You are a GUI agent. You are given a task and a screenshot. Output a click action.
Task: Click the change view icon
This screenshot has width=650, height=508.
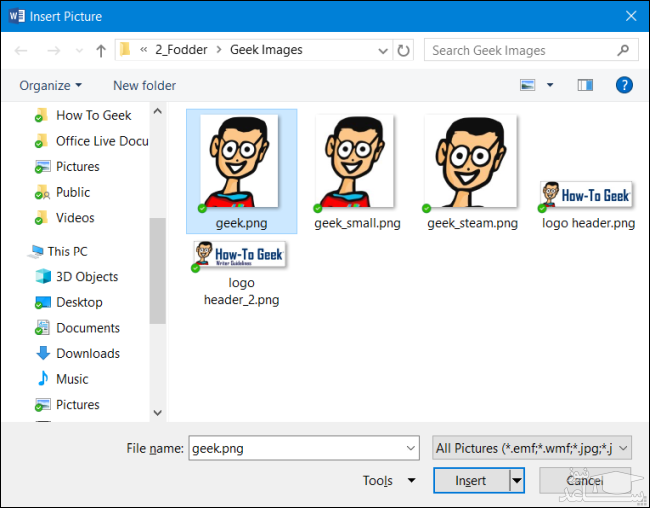528,86
